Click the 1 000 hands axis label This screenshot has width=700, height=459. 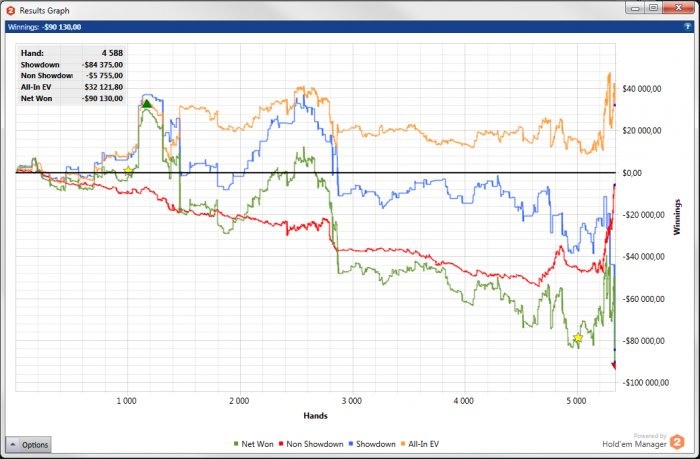127,401
